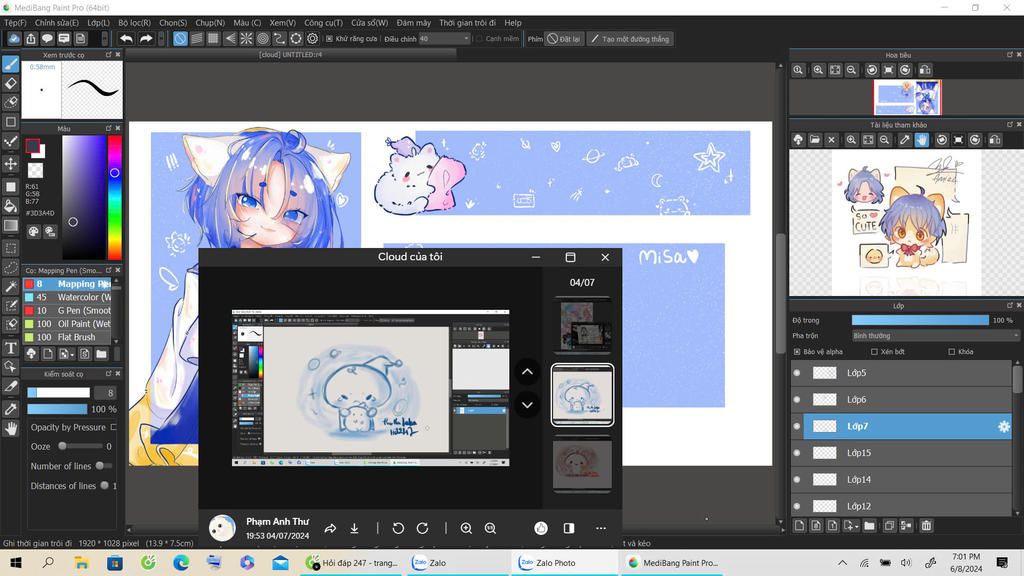Click the Undo arrow in toolbar

127,39
